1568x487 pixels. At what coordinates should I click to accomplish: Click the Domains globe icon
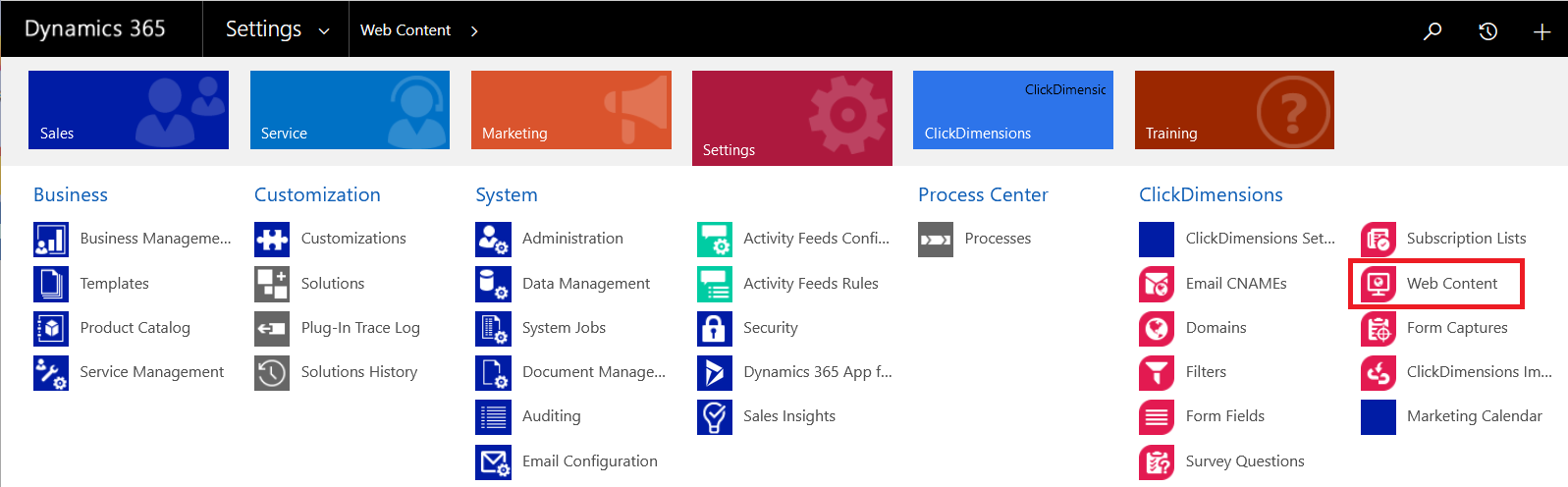(1157, 328)
